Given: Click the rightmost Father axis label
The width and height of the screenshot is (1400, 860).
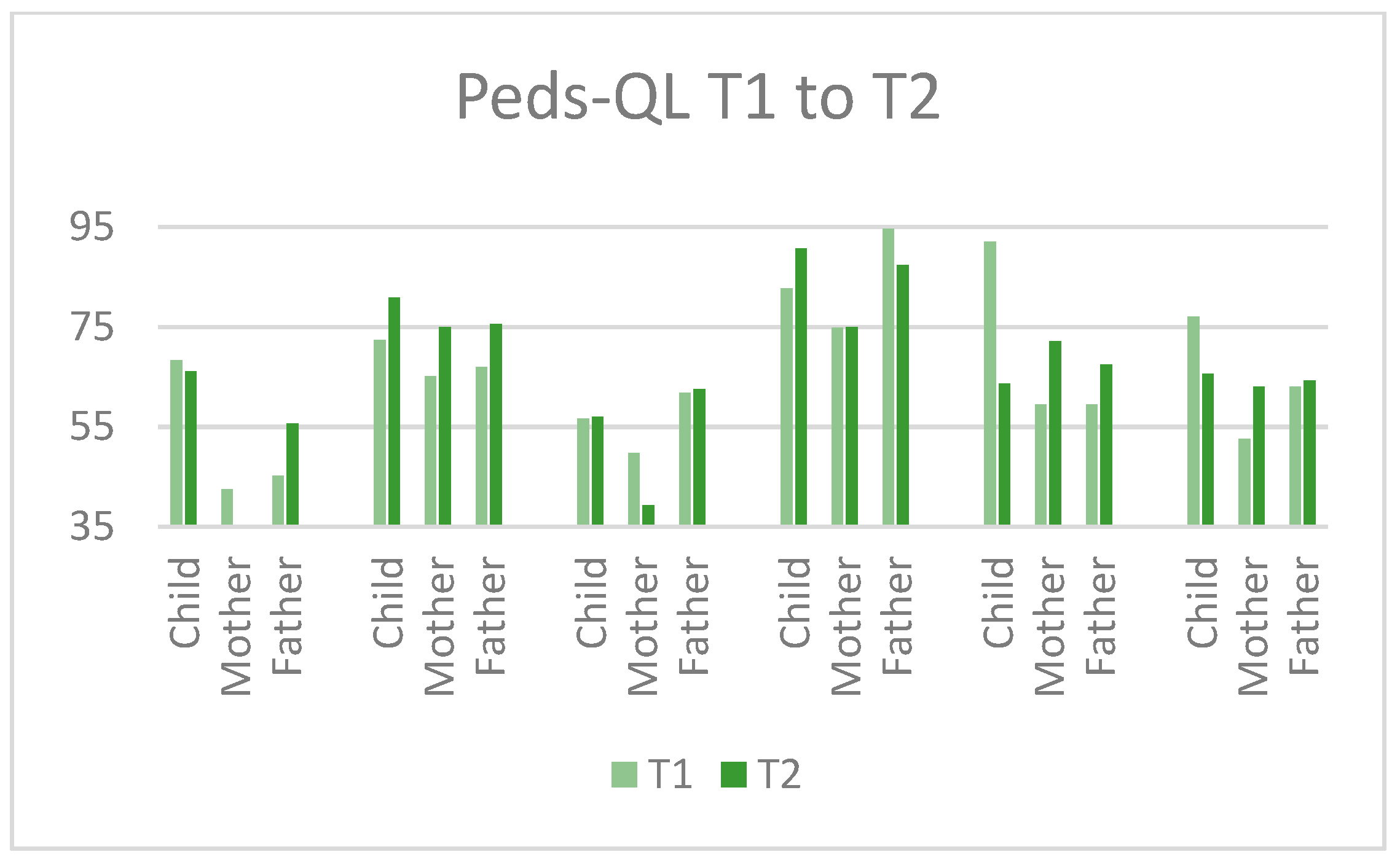Looking at the screenshot, I should [1304, 615].
